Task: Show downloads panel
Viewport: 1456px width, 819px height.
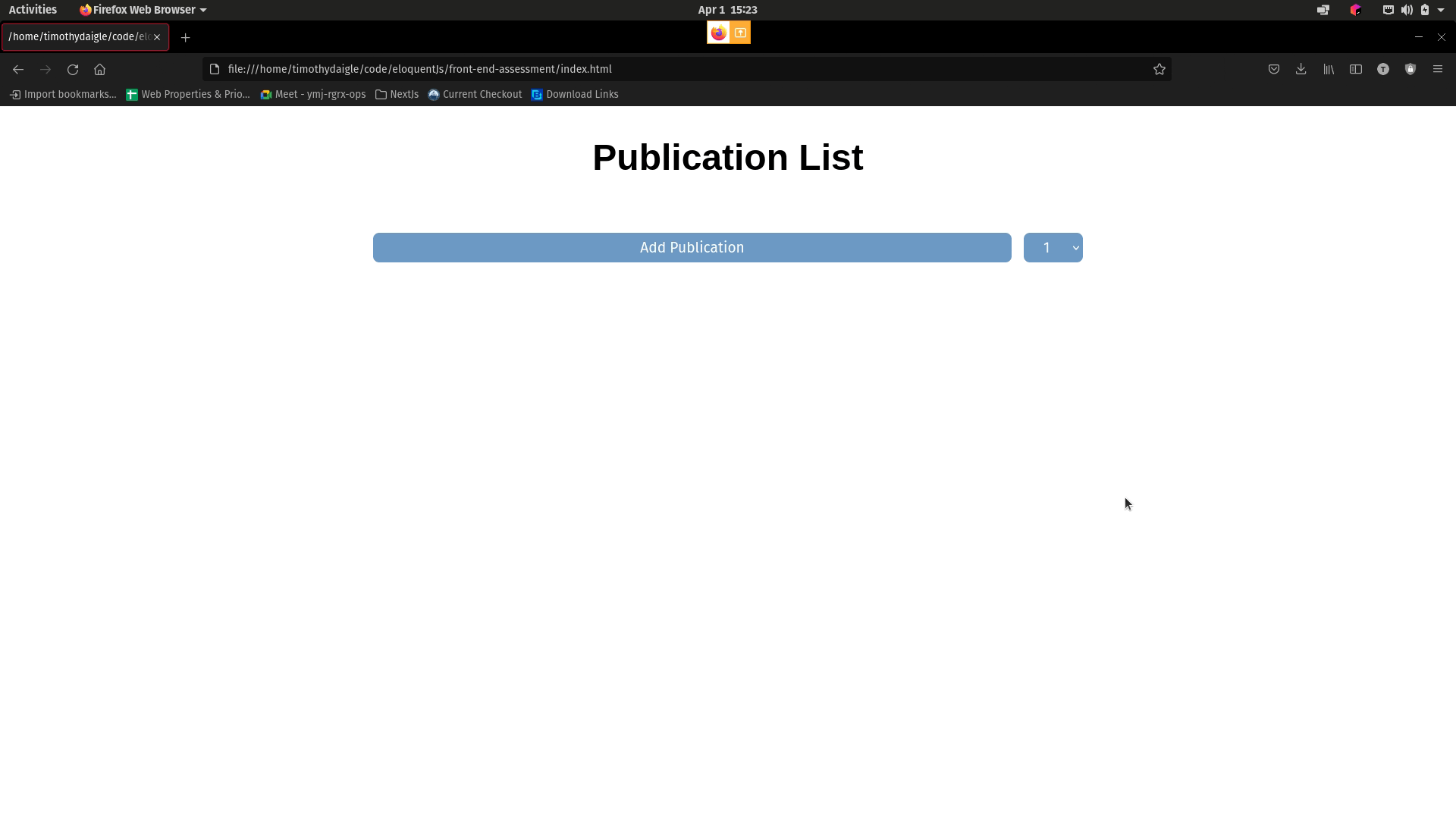Action: 1301,69
